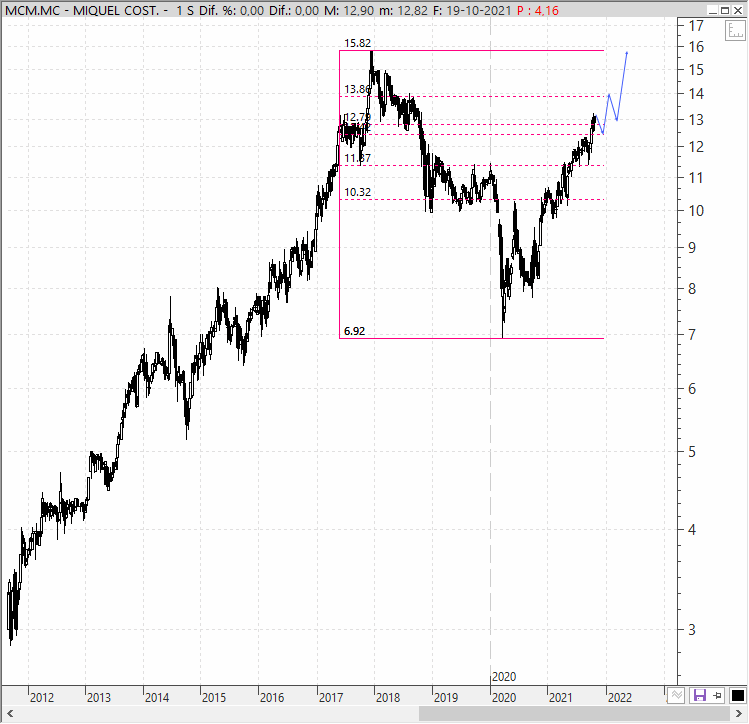Click the F: 19-10-2021 date in title
Viewport: 749px width, 724px height.
tap(472, 11)
